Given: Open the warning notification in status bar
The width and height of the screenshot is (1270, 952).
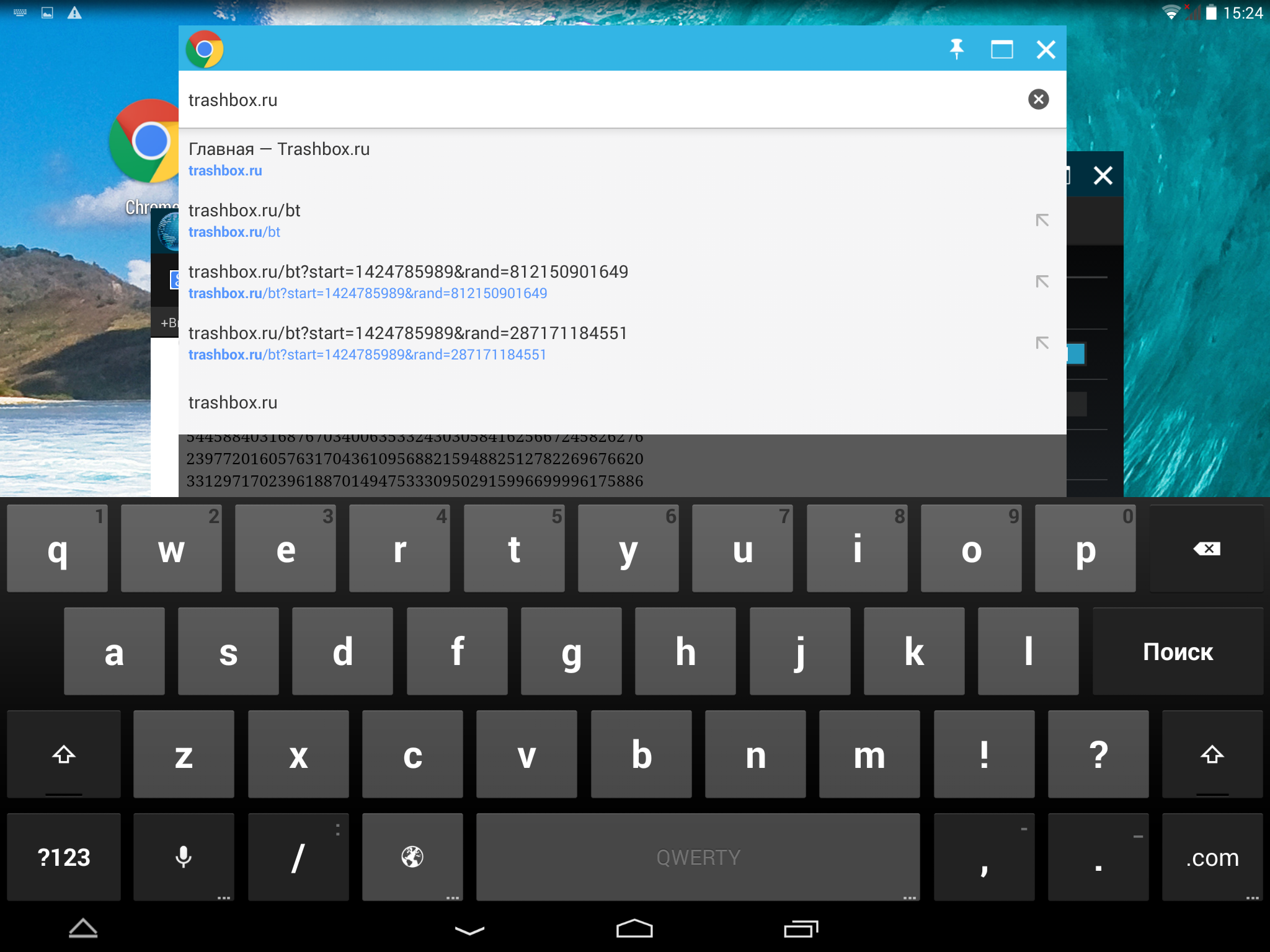Looking at the screenshot, I should [74, 12].
